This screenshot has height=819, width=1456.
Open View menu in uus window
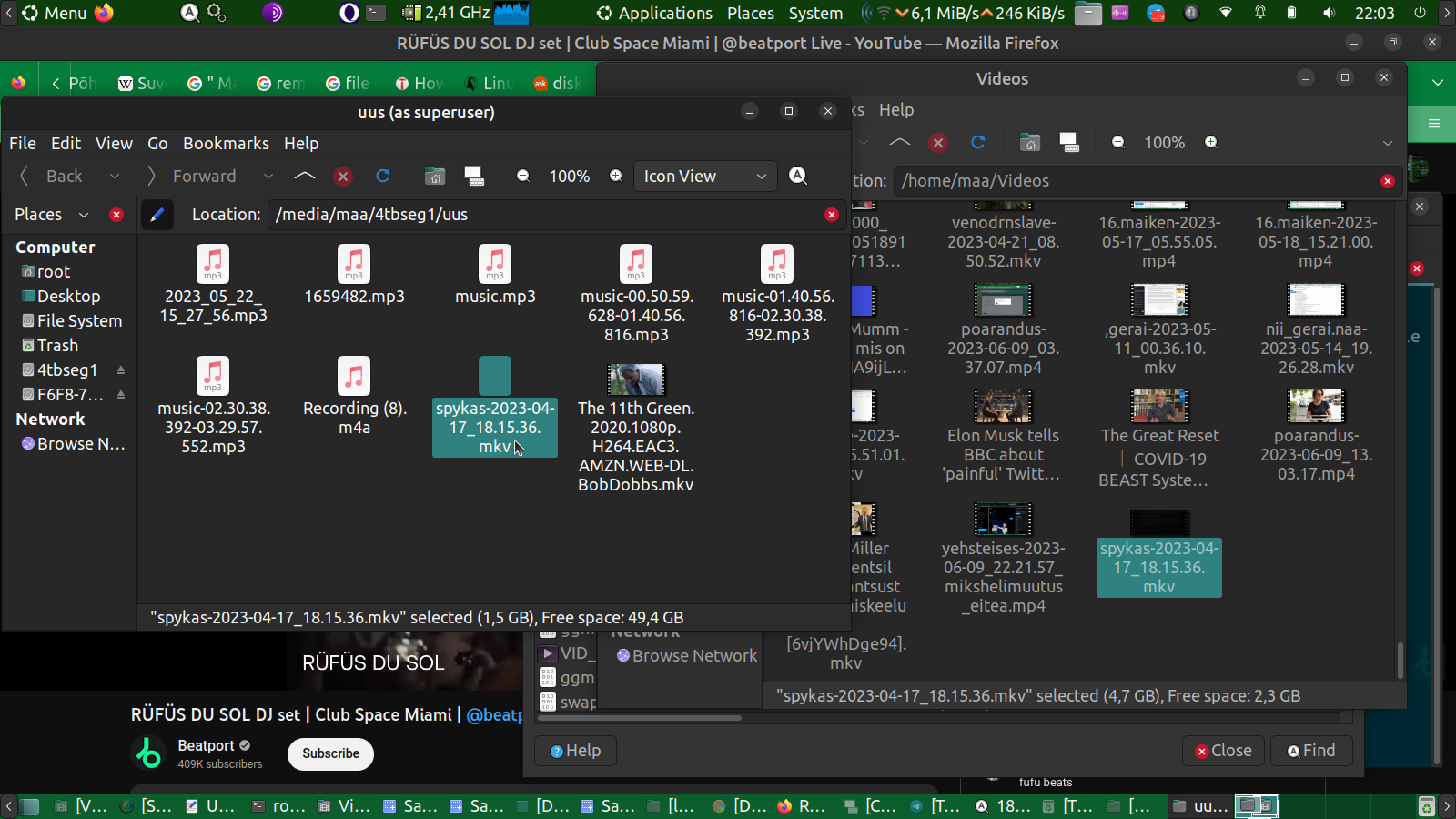115,144
